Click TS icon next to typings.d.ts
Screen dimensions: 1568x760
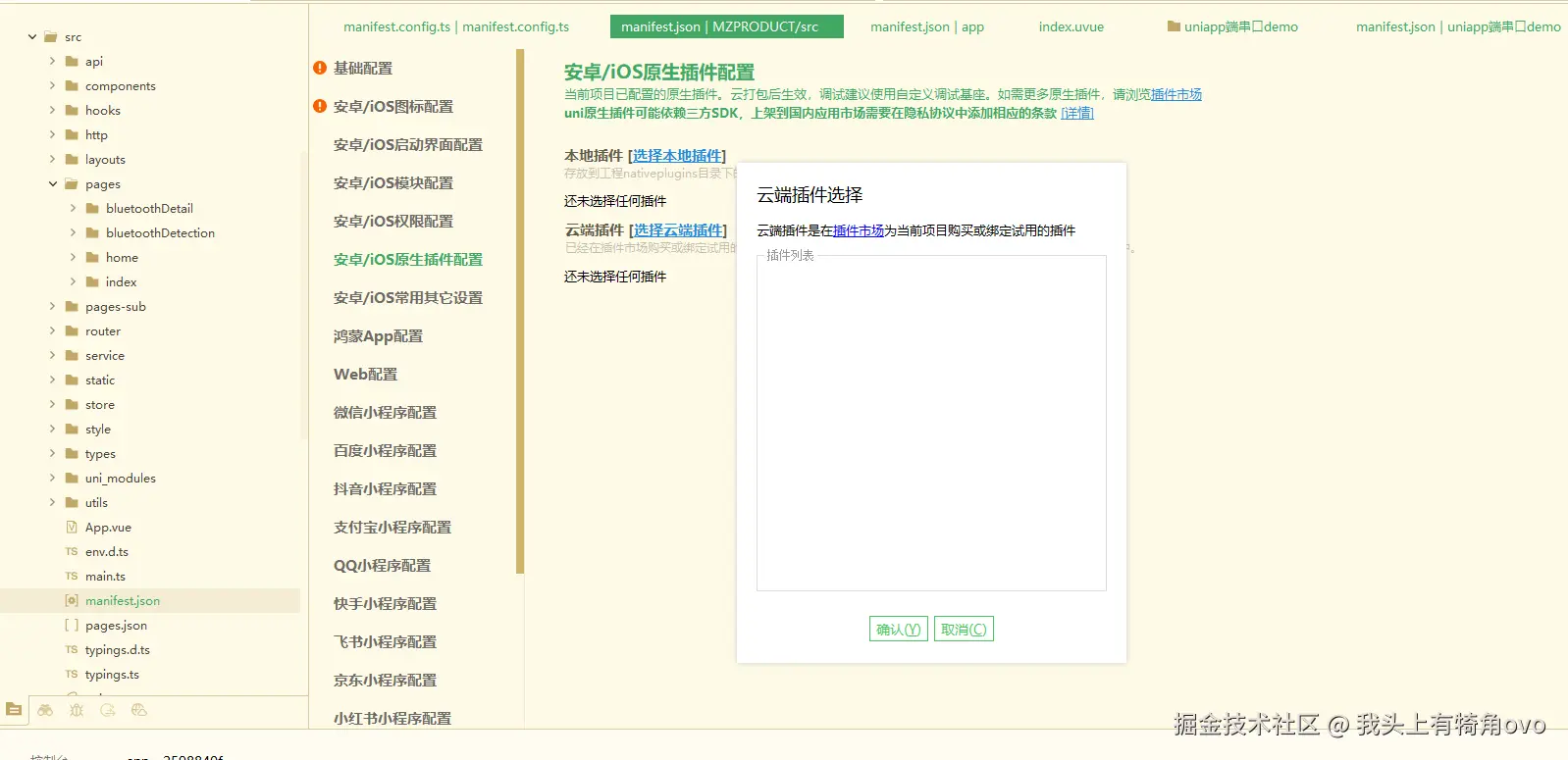coord(72,649)
